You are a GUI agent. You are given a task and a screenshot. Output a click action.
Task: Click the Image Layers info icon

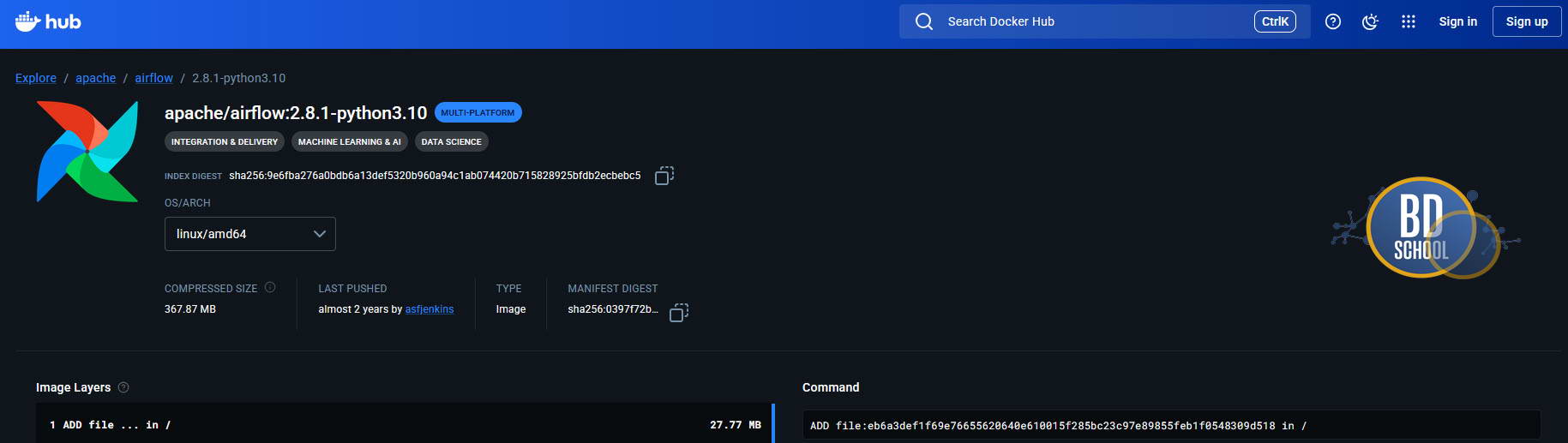tap(123, 387)
